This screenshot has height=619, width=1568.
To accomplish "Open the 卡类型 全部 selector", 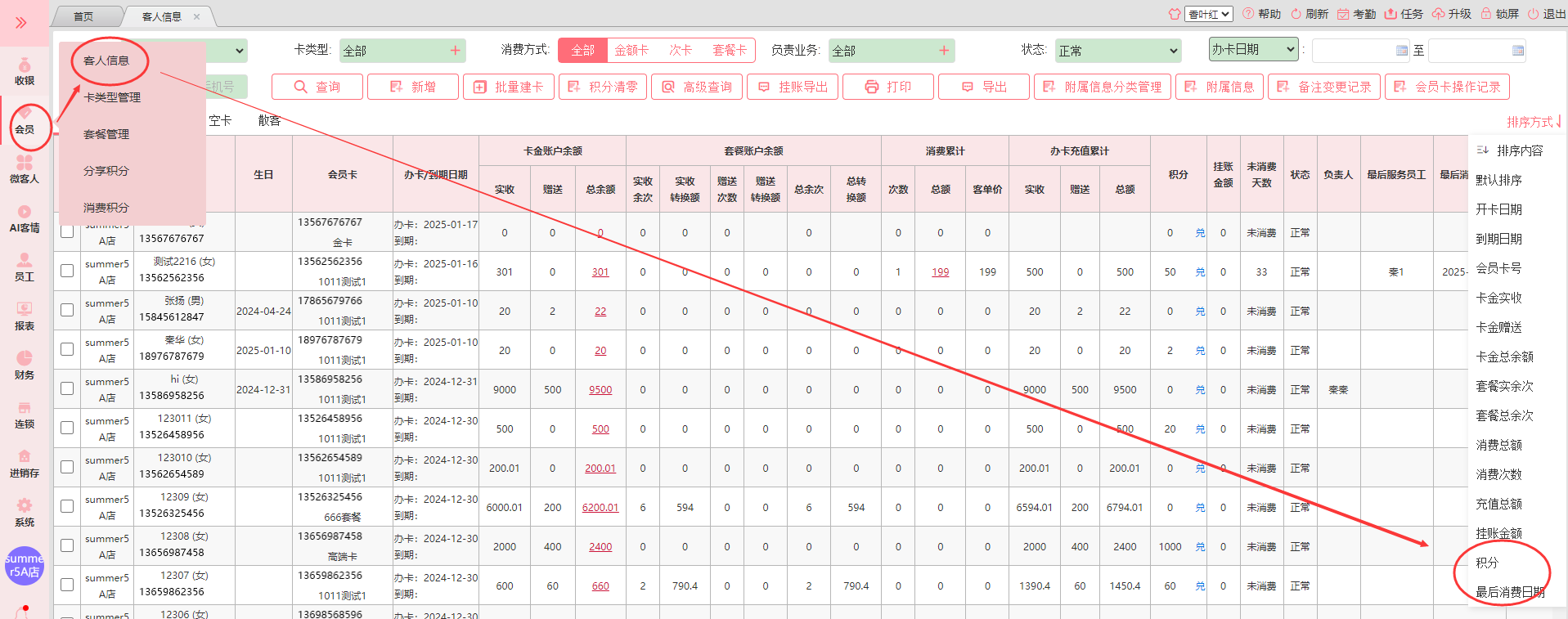I will click(402, 51).
